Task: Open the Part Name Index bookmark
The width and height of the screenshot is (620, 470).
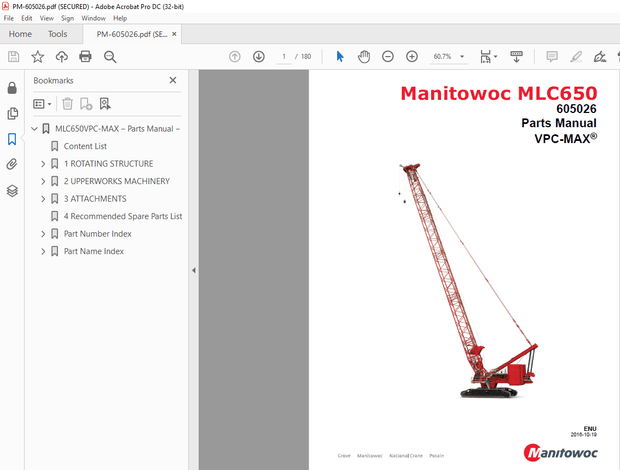Action: [x=94, y=251]
